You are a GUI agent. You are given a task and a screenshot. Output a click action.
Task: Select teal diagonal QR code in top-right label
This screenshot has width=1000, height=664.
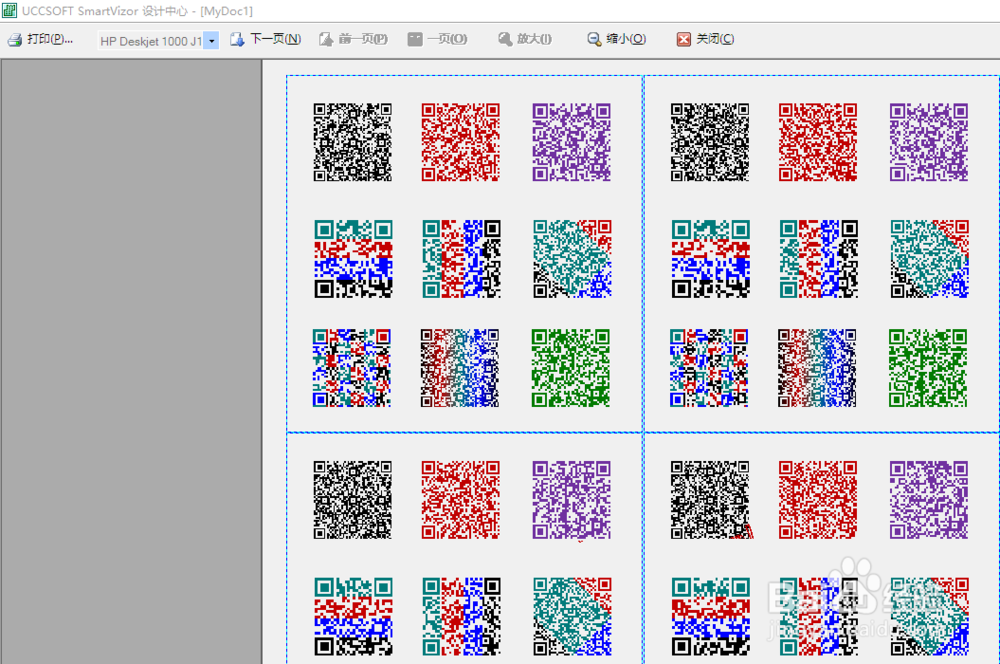click(929, 259)
